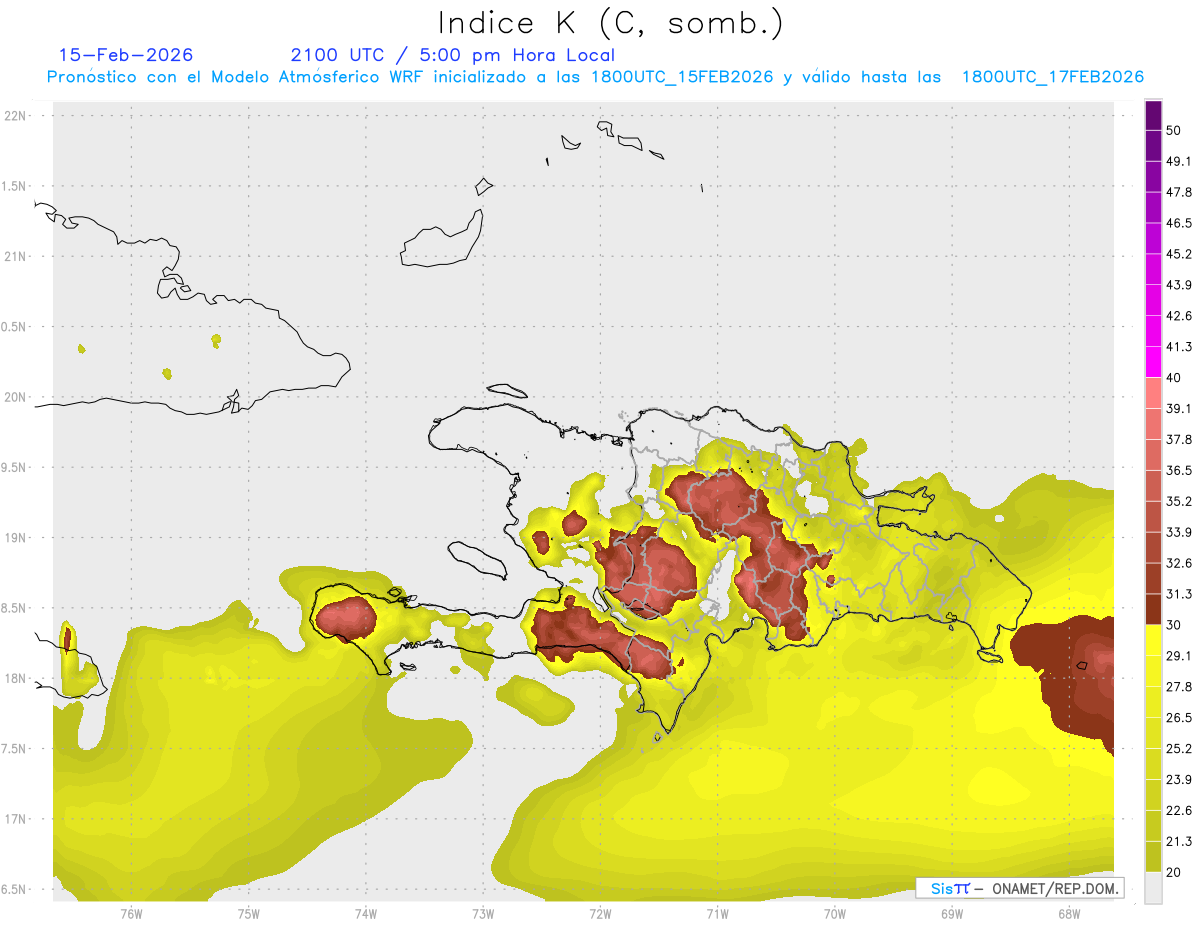Image resolution: width=1200 pixels, height=927 pixels.
Task: Click the "22N" latitude axis label
Action: (17, 116)
